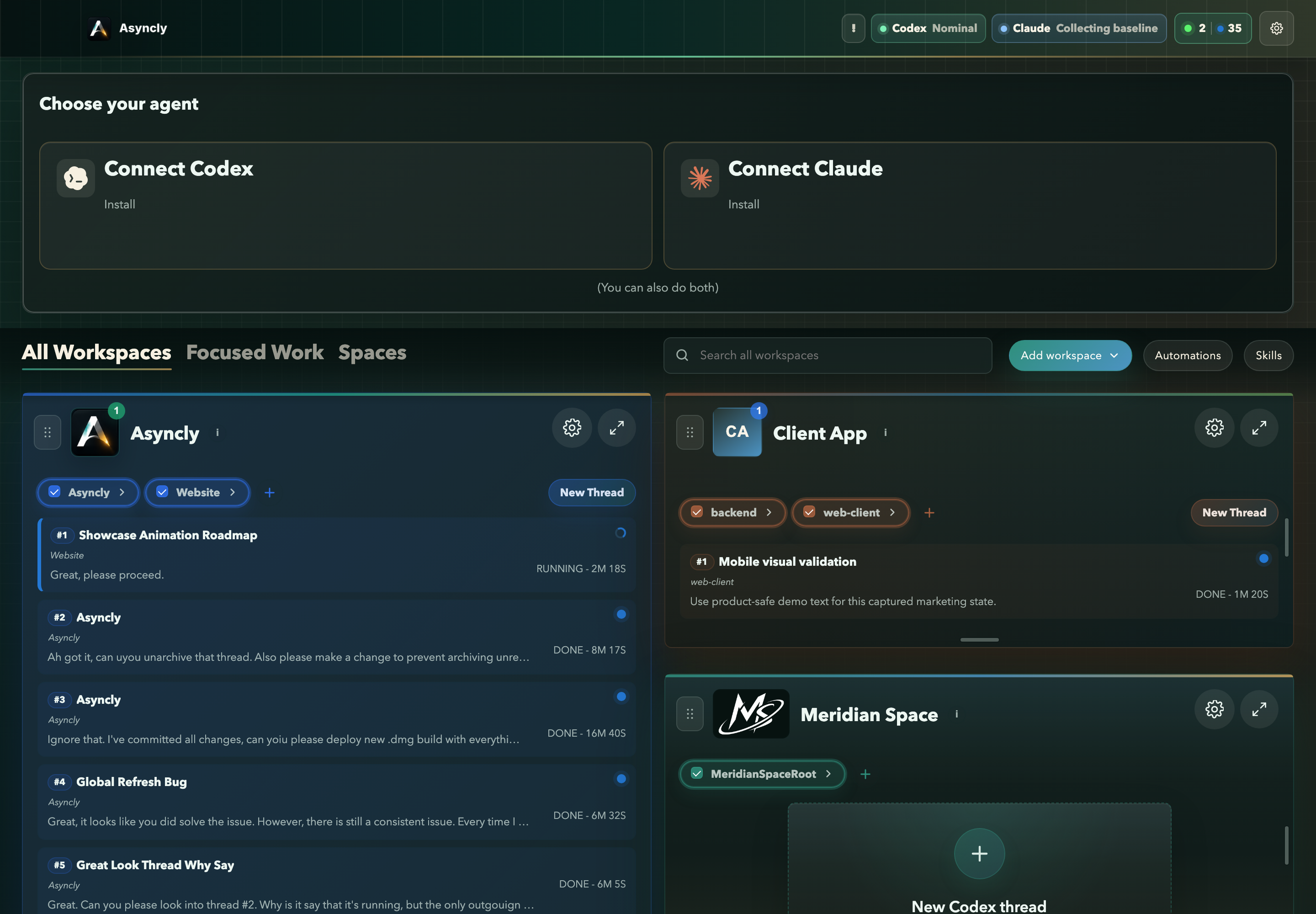Open Asyncly workspace info icon
Screen dimensions: 1316x914
click(x=218, y=433)
